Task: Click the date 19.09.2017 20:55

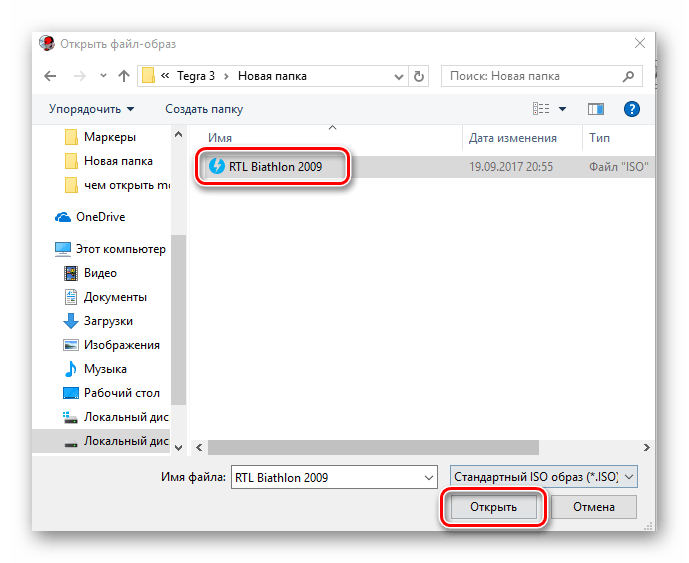Action: pyautogui.click(x=511, y=167)
